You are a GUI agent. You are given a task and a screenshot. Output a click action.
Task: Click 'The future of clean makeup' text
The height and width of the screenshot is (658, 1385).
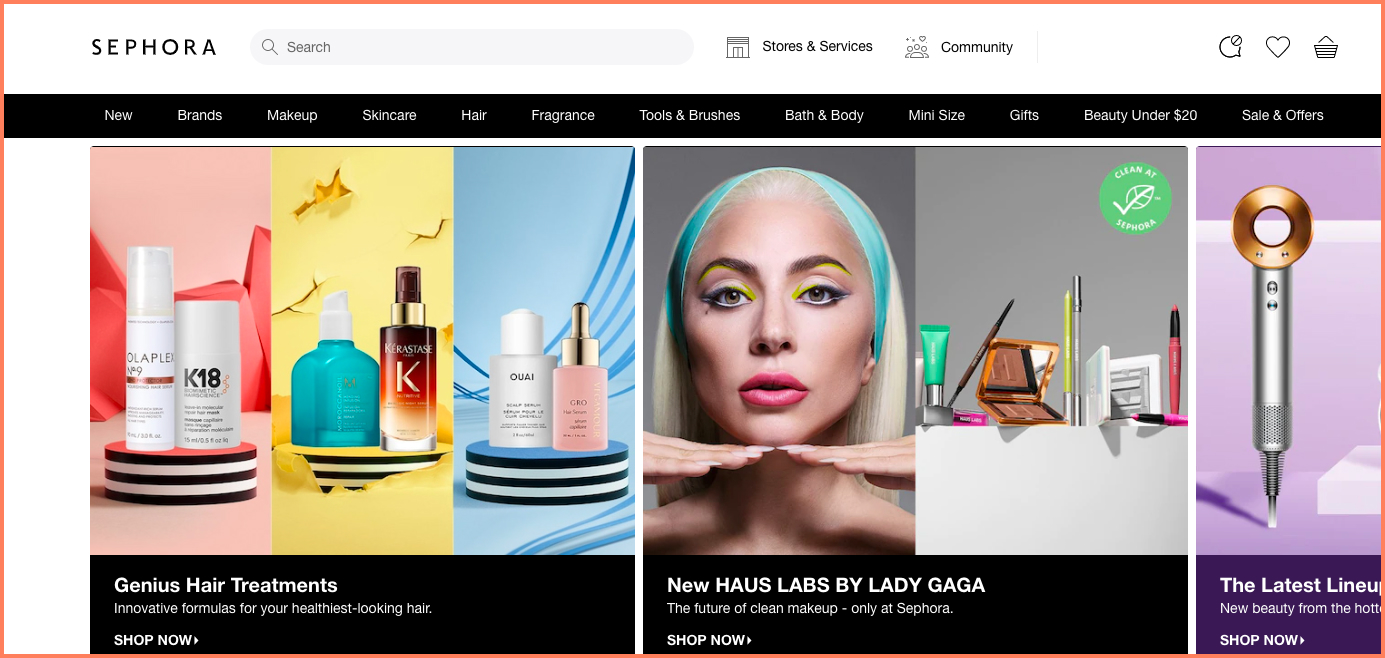click(x=810, y=608)
